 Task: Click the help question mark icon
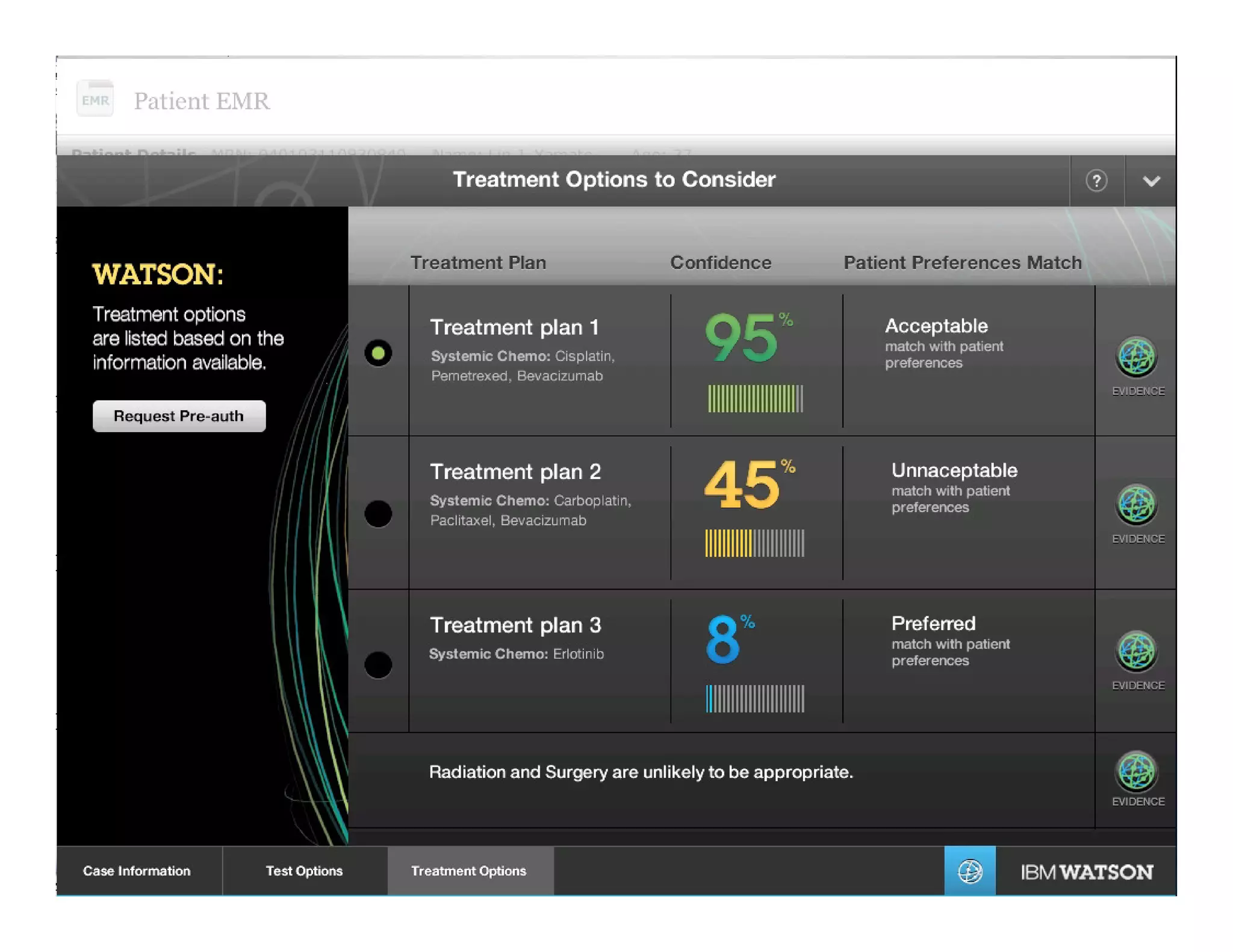[1096, 181]
